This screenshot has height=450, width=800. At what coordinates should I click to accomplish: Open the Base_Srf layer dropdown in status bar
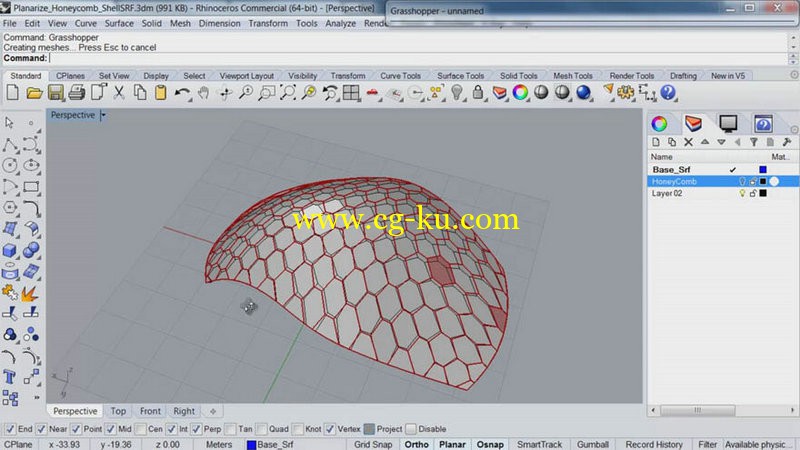(x=270, y=444)
